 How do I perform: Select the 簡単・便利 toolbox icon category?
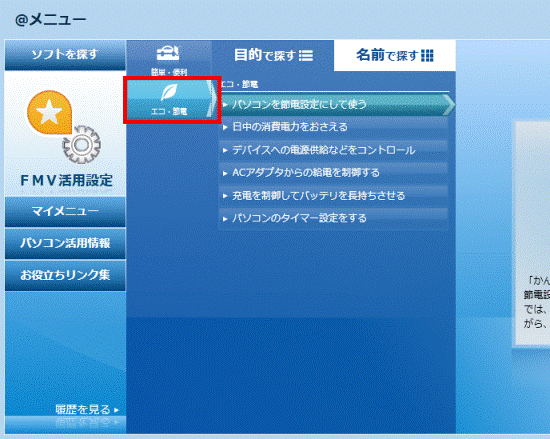coord(169,59)
